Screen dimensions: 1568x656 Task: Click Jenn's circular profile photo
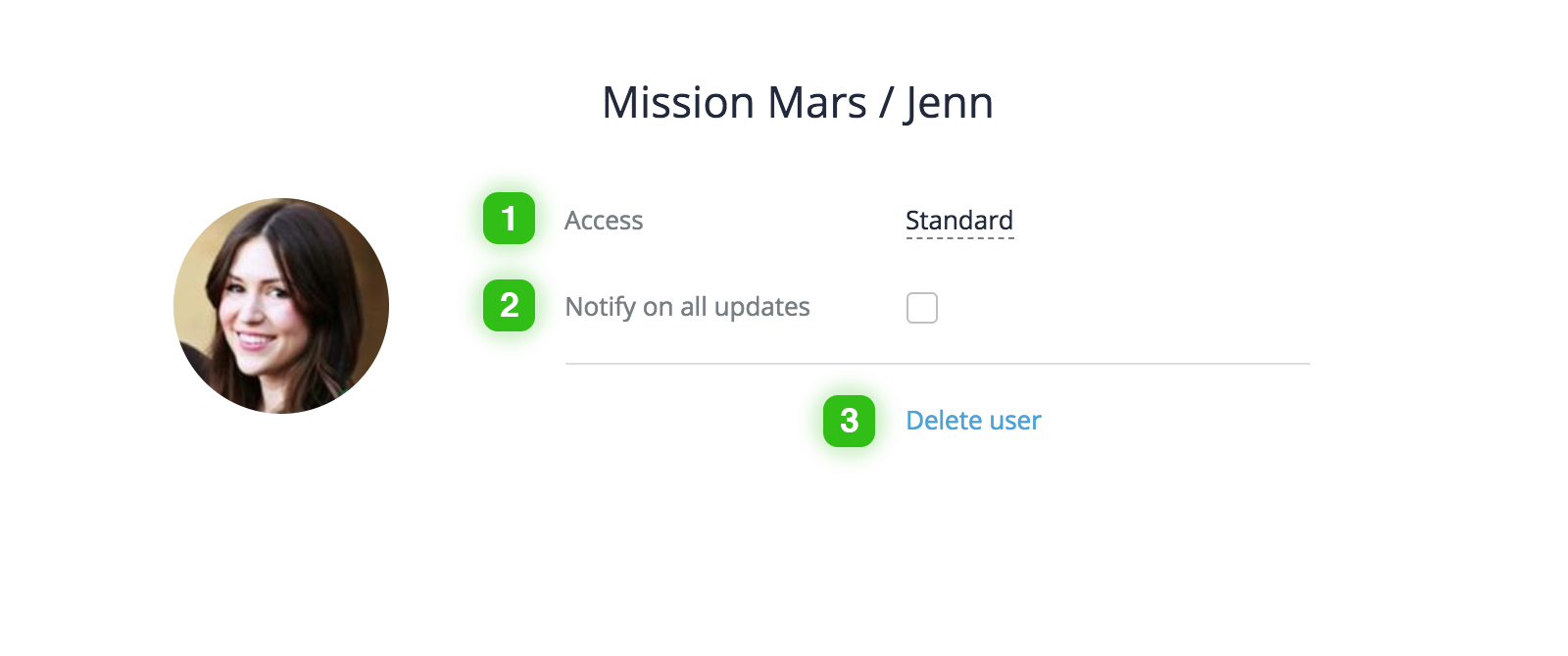tap(281, 306)
